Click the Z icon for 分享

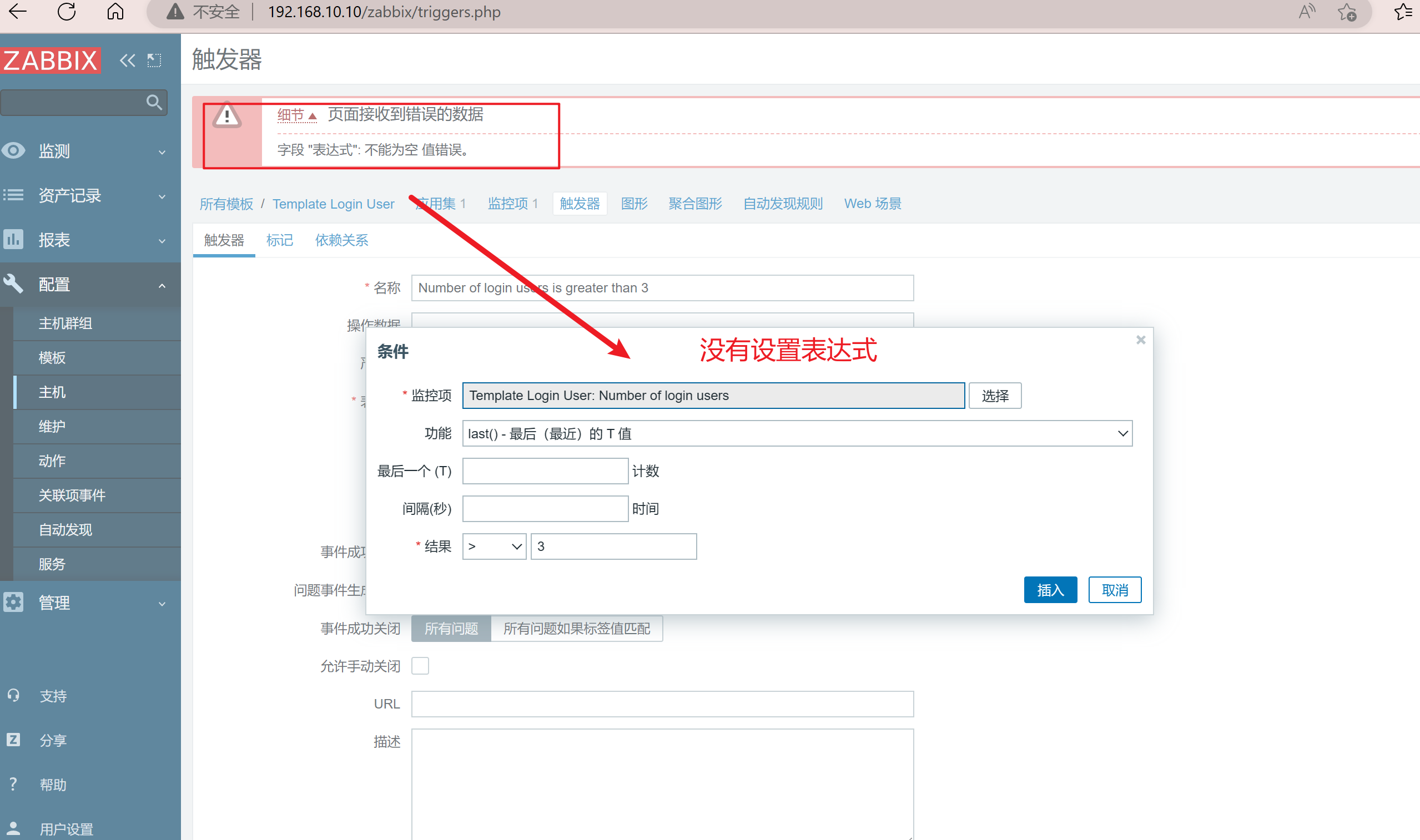pyautogui.click(x=13, y=740)
